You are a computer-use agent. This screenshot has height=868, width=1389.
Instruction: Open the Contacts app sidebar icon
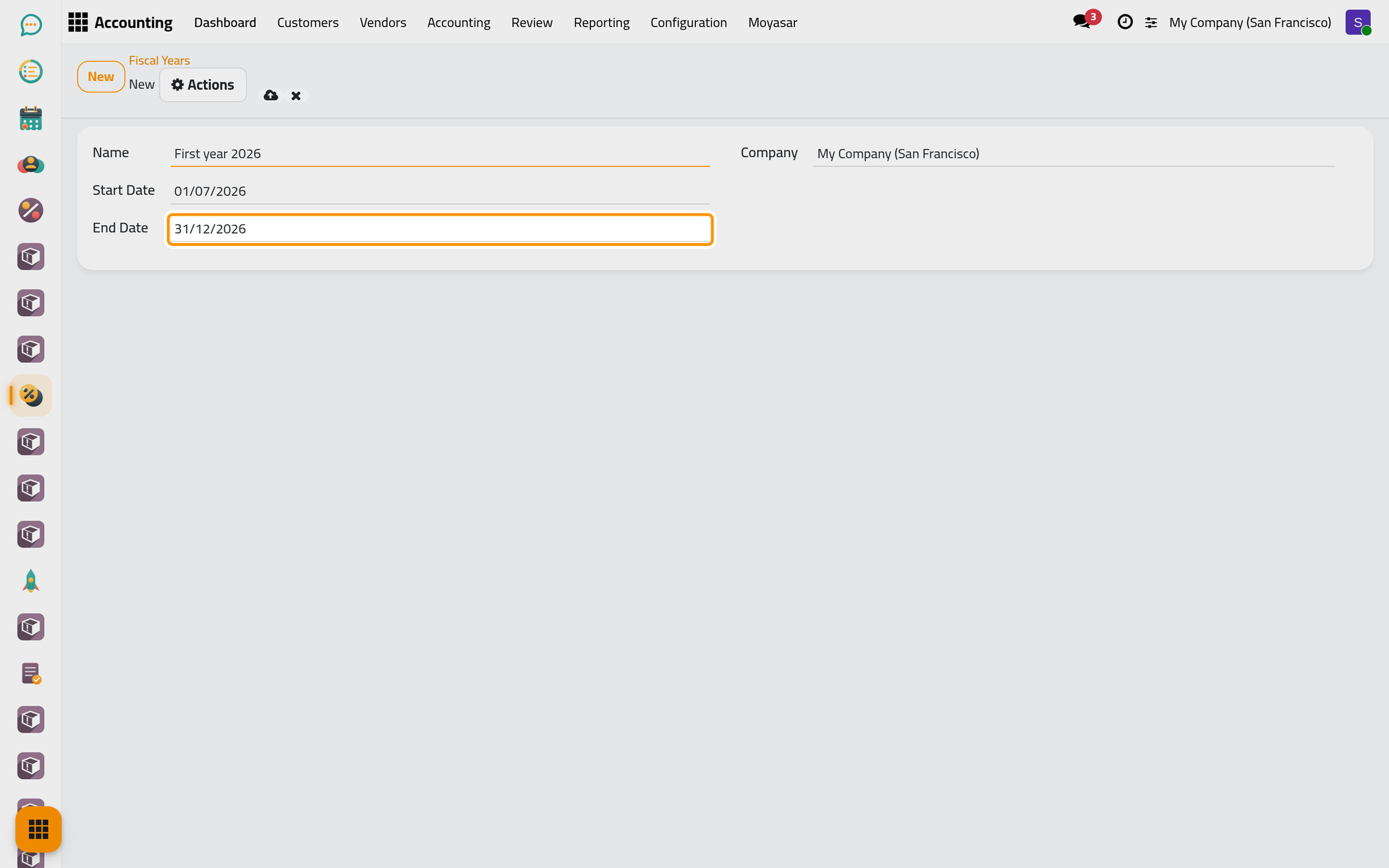(30, 164)
